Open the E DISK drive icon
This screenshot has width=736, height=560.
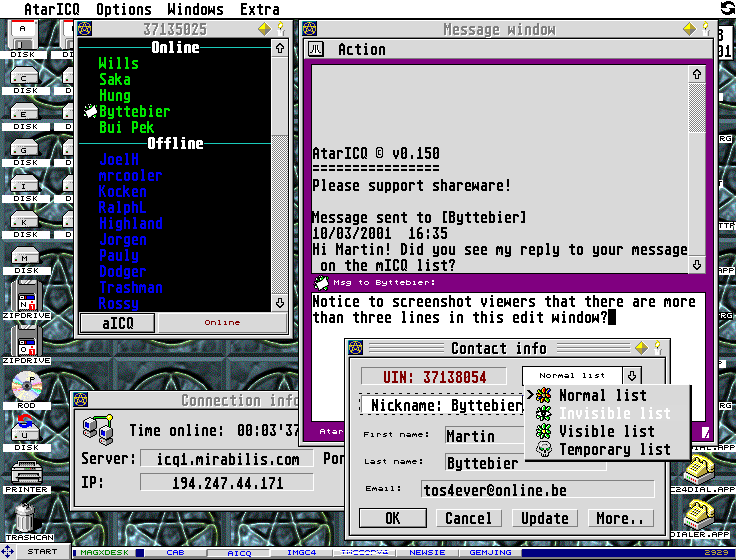click(x=25, y=117)
